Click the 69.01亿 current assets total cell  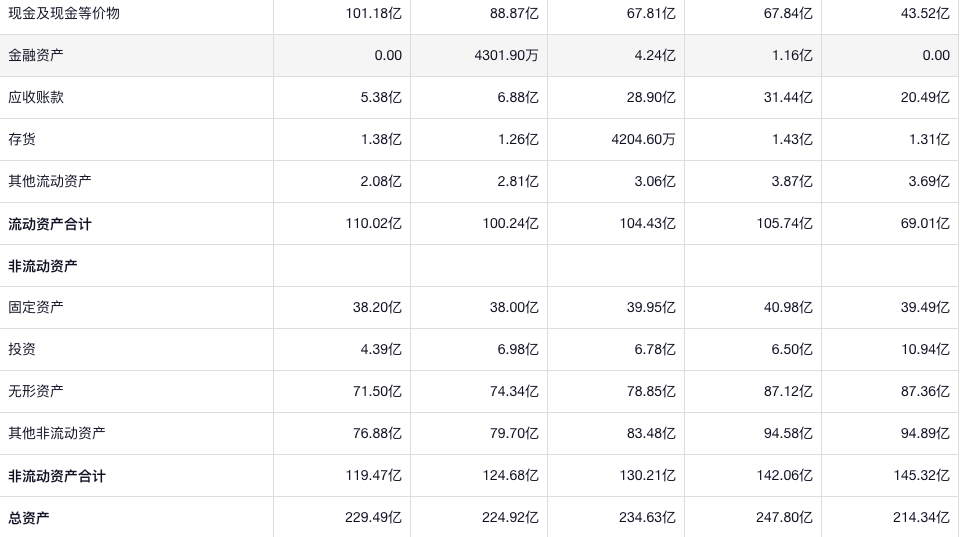tap(925, 224)
